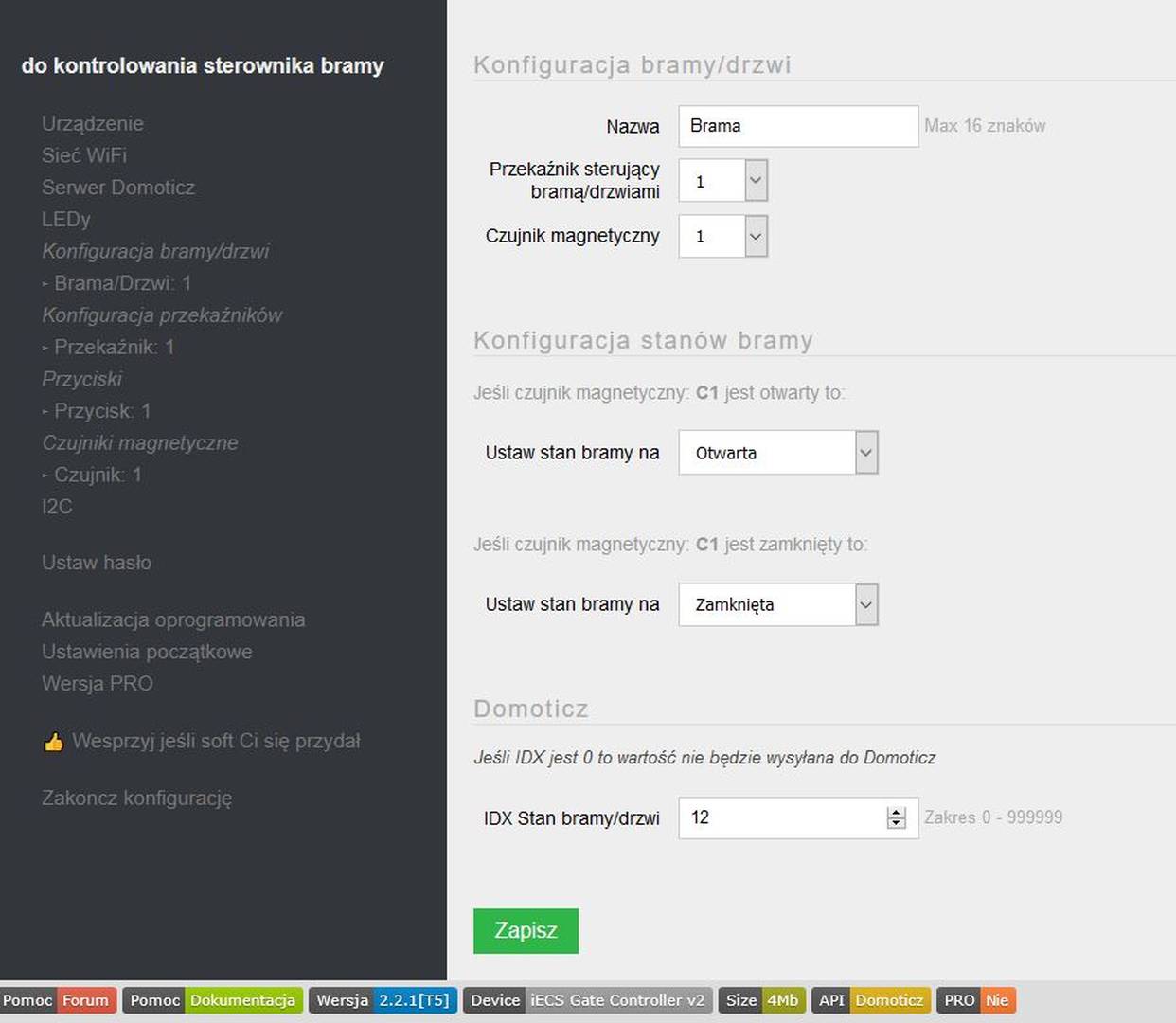Click the Konfiguracja bramy/drzwi sidebar heading
This screenshot has width=1176, height=1023.
tap(156, 251)
